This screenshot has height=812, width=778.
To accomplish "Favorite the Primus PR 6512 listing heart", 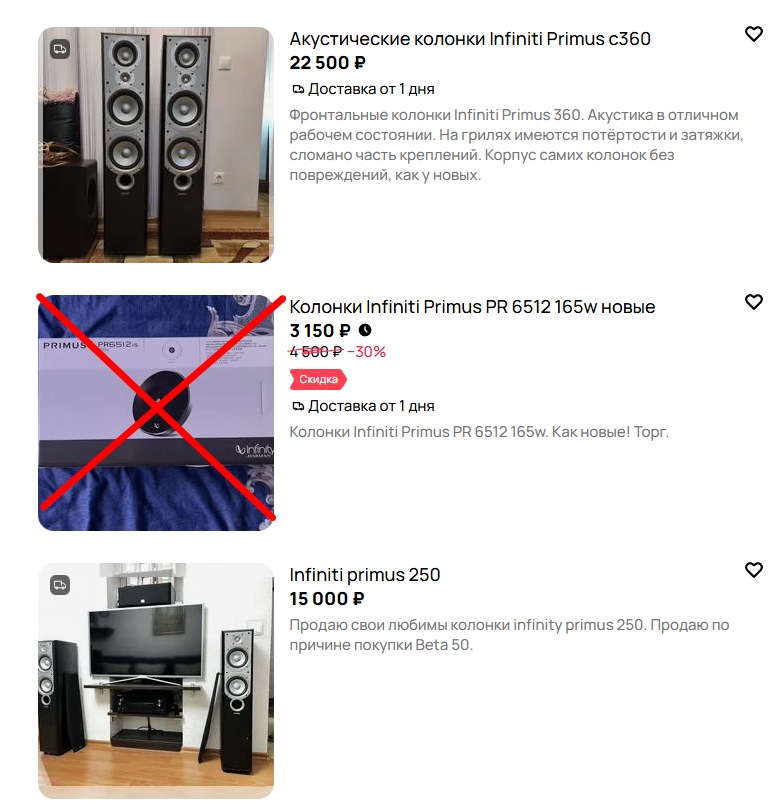I will coord(753,302).
